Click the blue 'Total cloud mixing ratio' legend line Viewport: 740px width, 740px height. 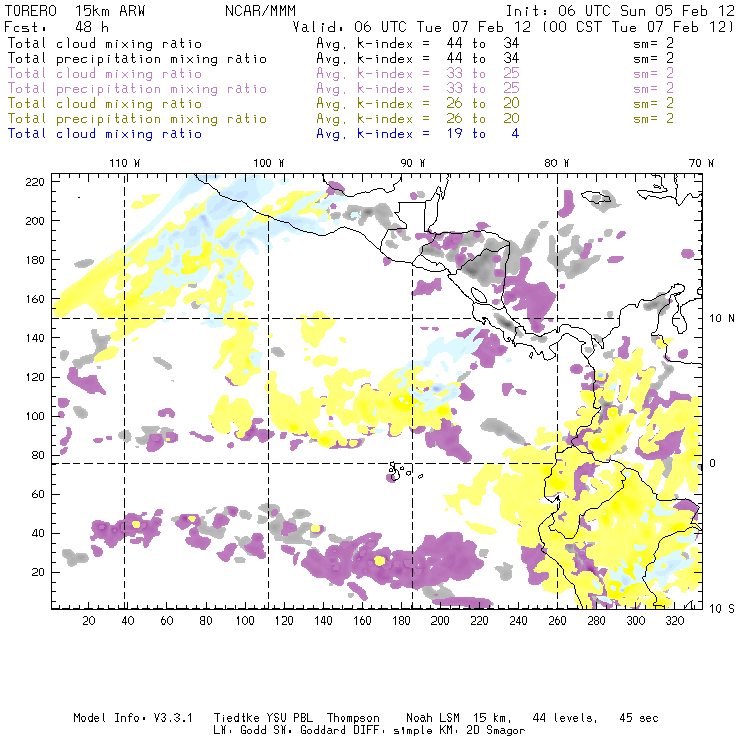click(x=105, y=134)
